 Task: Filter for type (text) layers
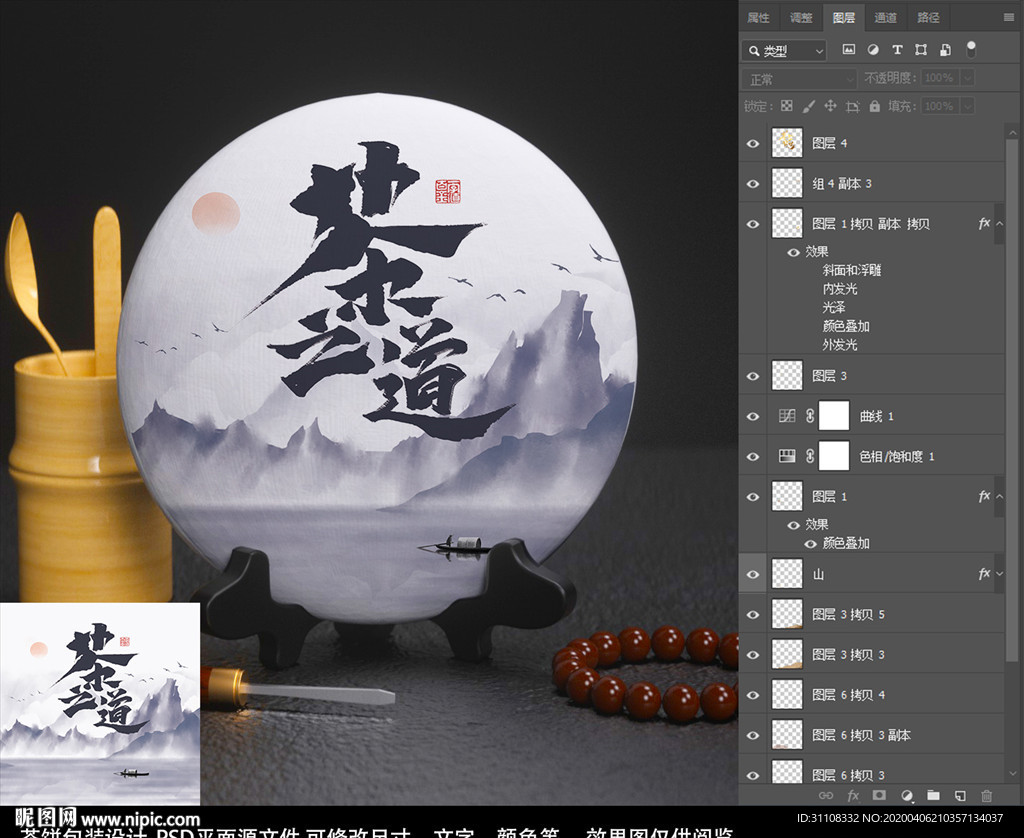[897, 50]
